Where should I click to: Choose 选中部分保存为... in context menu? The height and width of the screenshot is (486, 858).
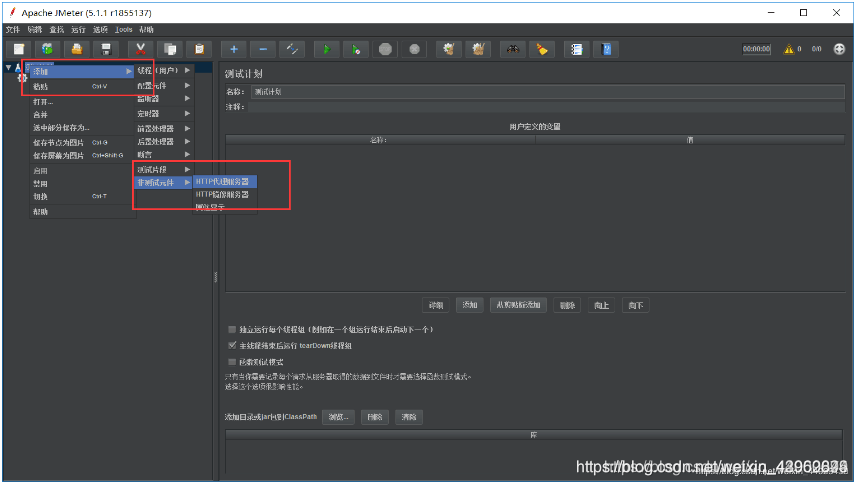82,128
